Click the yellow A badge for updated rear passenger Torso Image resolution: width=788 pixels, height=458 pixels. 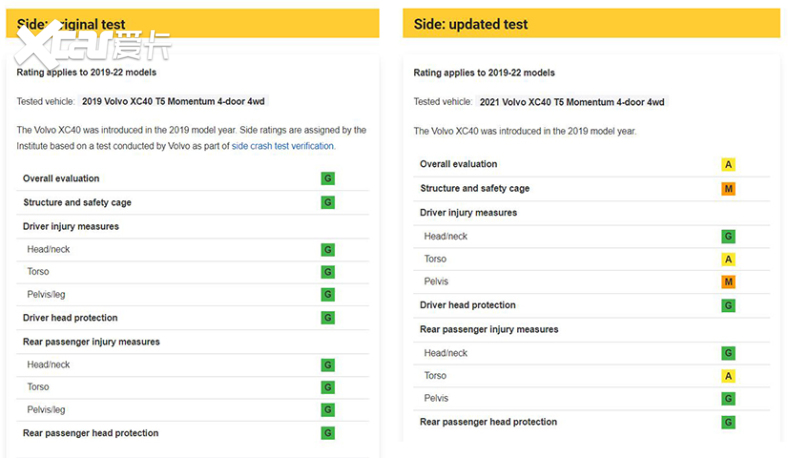(728, 376)
